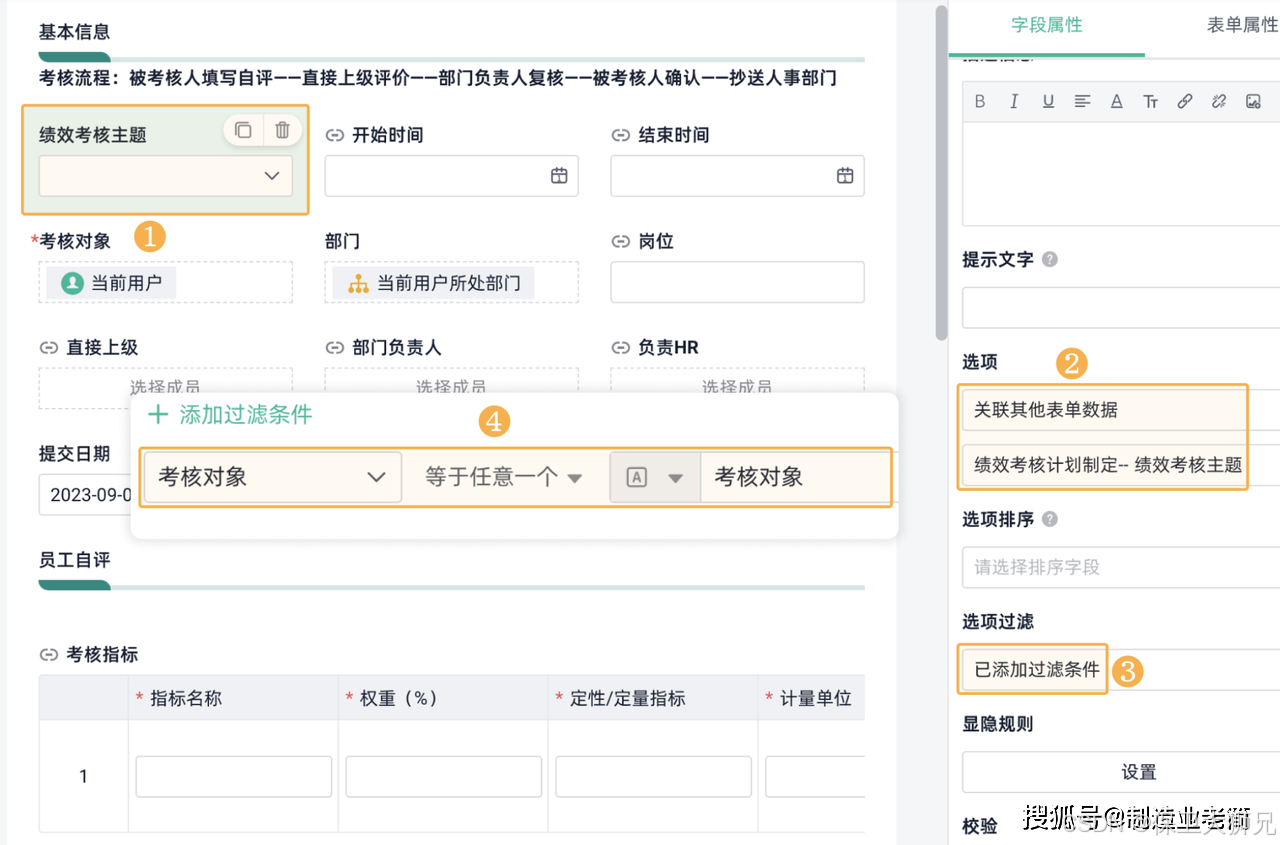
Task: Insert a hyperlink in the description editor
Action: [x=1185, y=101]
